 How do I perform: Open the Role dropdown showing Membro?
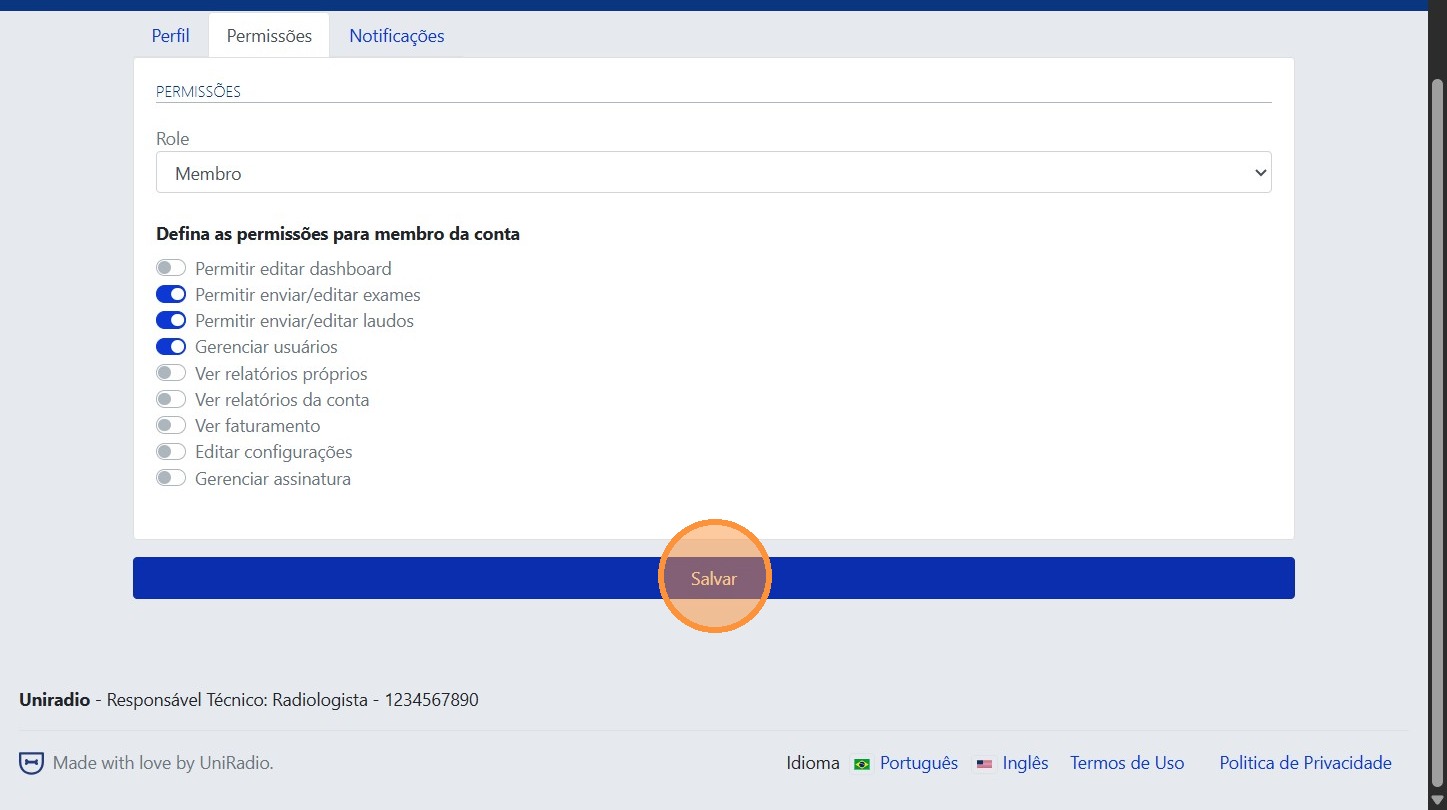(x=713, y=173)
